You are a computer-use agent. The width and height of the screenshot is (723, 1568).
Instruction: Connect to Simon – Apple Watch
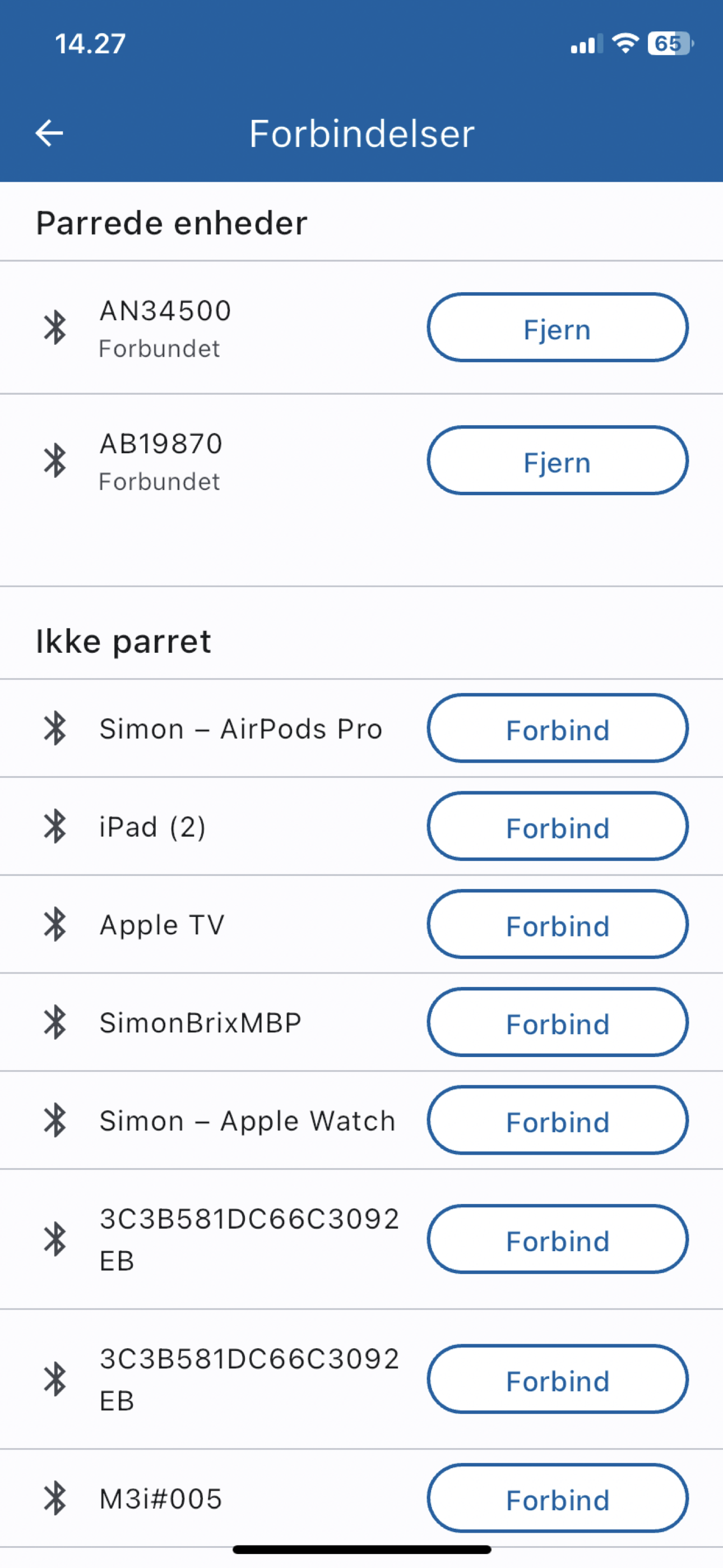(x=558, y=1120)
